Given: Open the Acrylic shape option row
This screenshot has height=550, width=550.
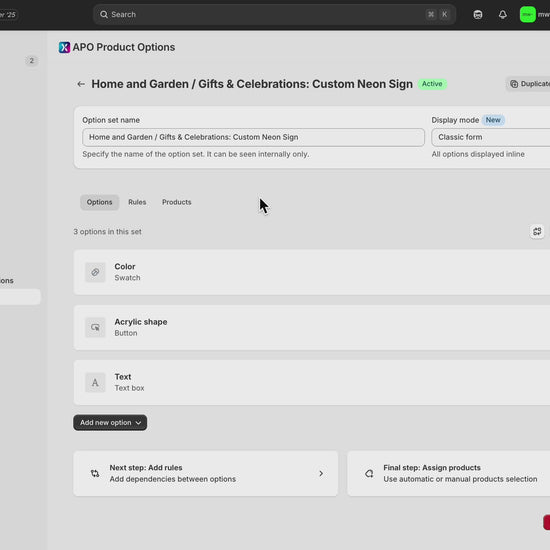Looking at the screenshot, I should (312, 327).
